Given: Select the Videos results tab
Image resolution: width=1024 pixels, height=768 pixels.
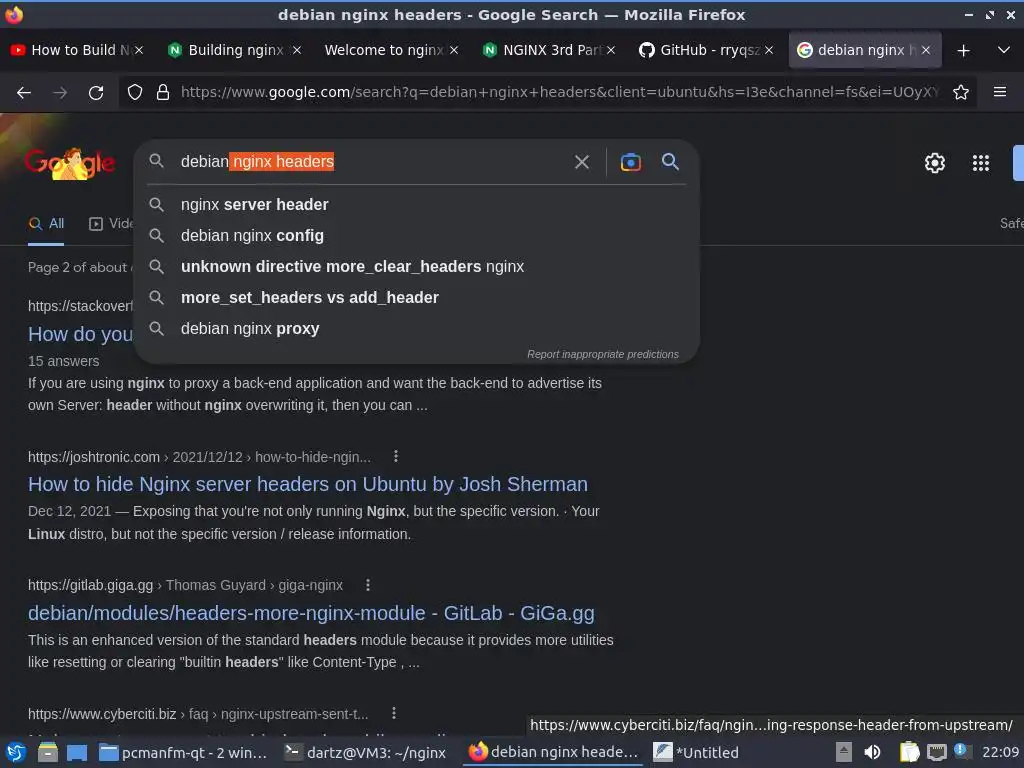Looking at the screenshot, I should click(x=110, y=224).
